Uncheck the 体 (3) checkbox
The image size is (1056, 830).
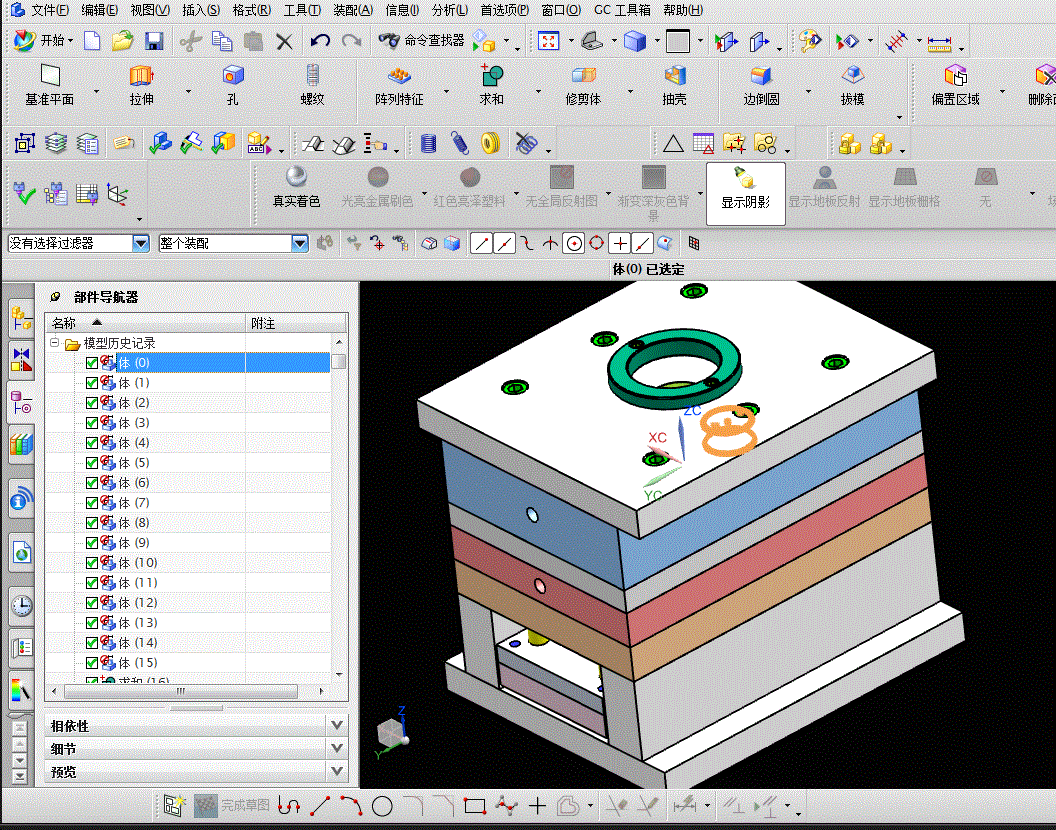click(x=92, y=423)
